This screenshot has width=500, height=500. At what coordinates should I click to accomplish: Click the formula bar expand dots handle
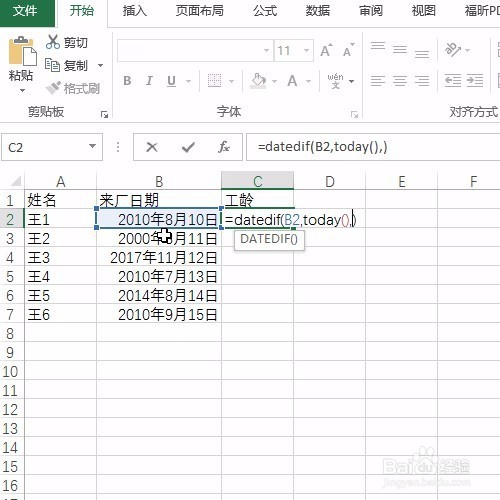tap(118, 147)
